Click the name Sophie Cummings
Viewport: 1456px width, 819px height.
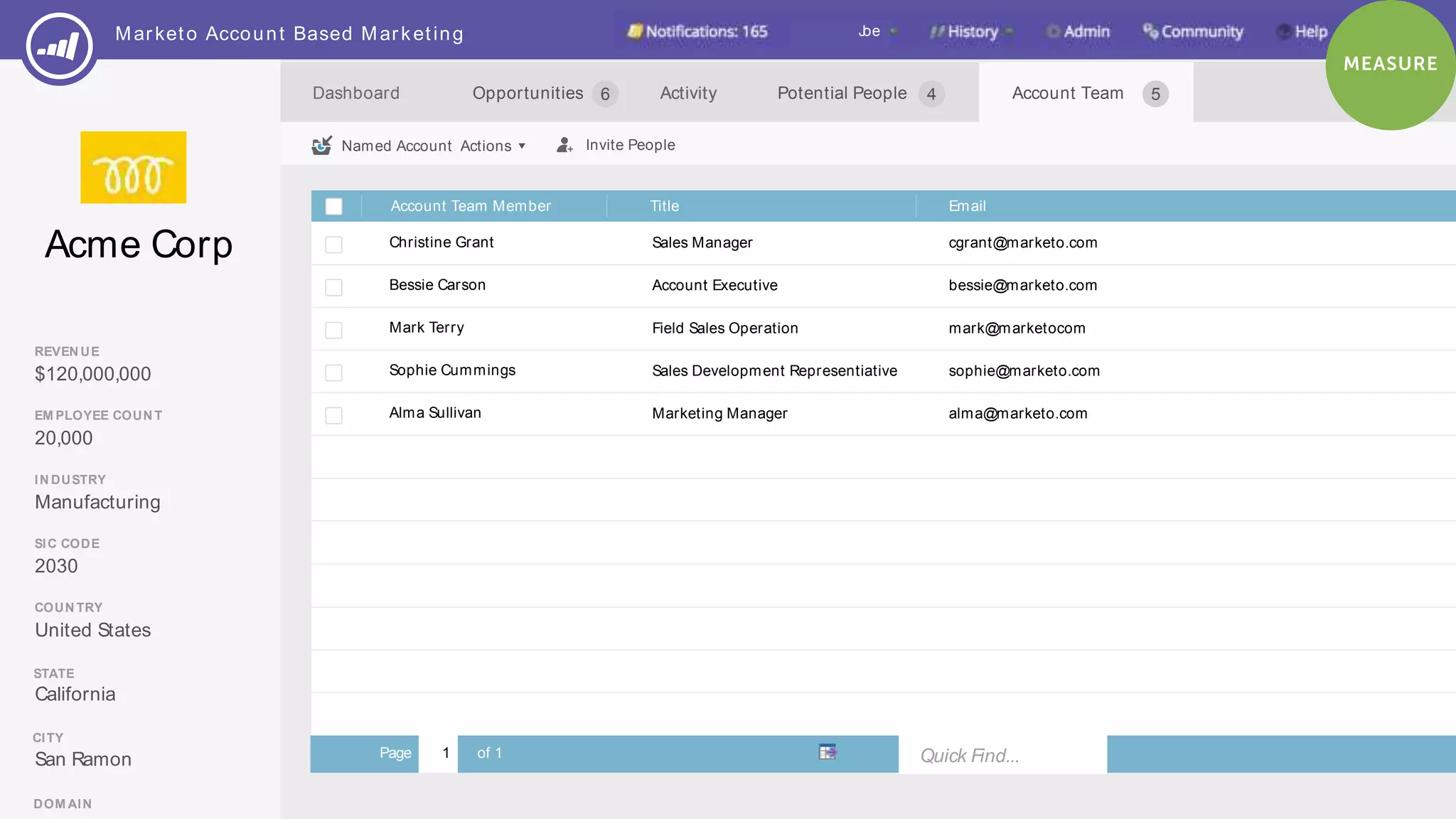[452, 370]
